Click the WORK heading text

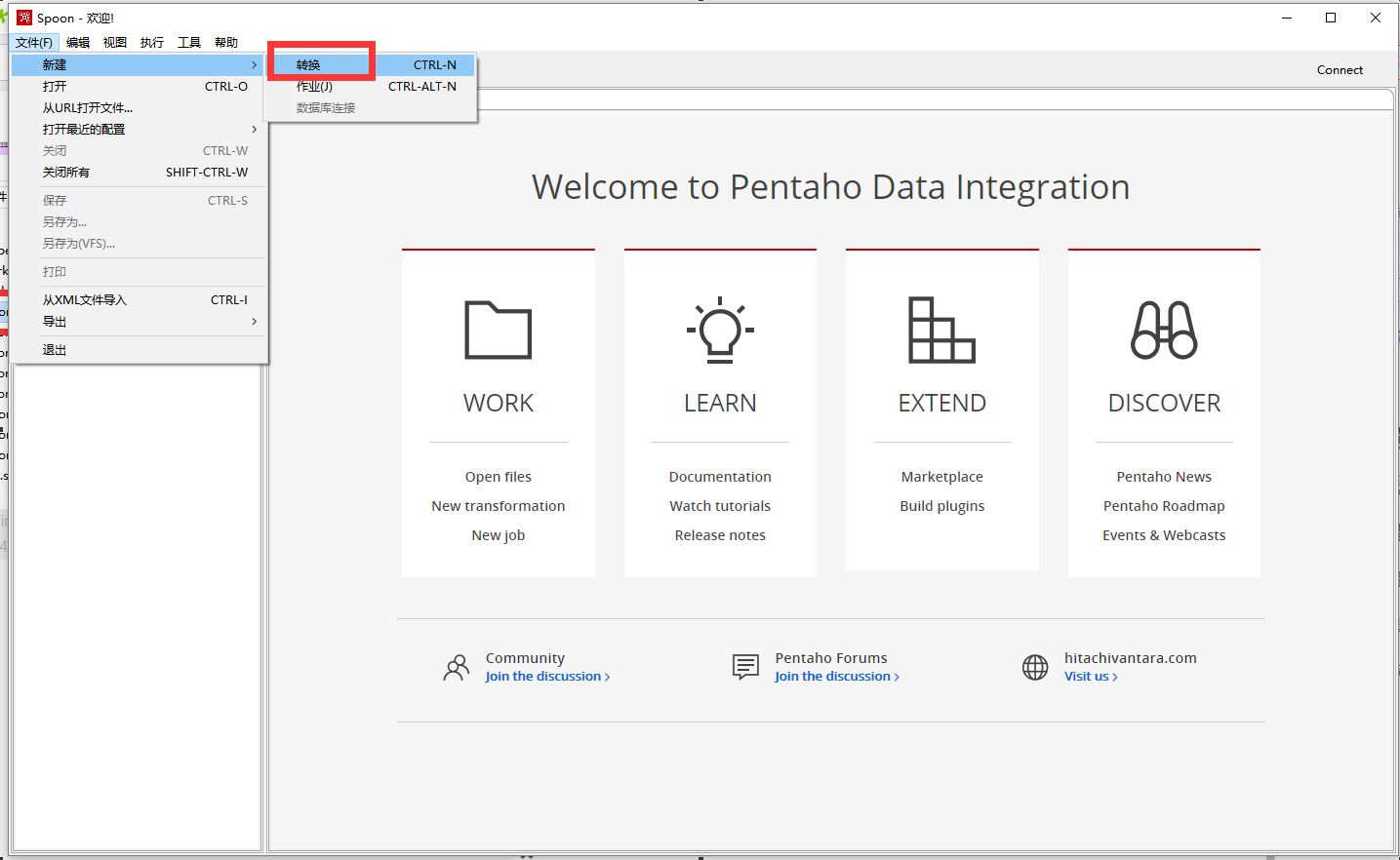pos(499,403)
